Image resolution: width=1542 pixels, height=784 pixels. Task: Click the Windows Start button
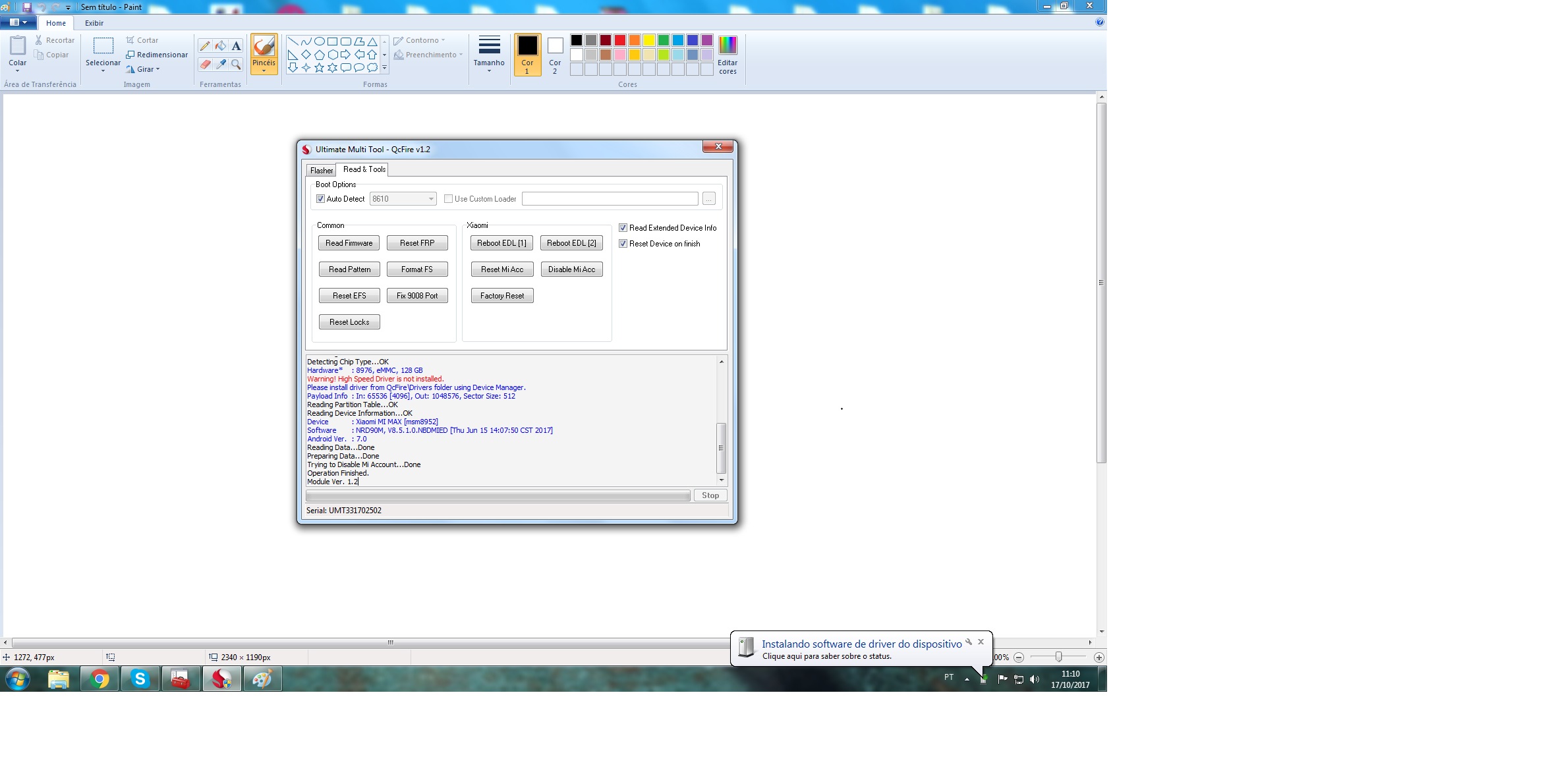pyautogui.click(x=18, y=679)
